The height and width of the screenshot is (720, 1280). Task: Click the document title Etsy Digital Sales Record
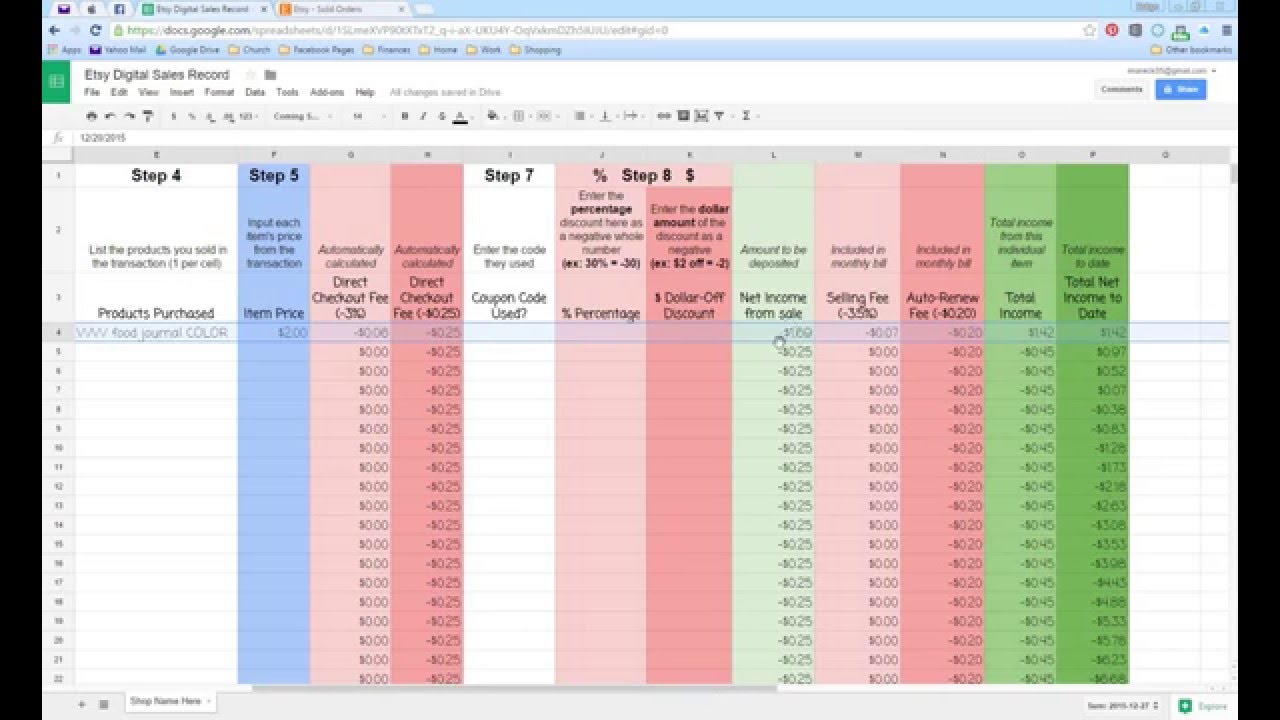click(156, 75)
